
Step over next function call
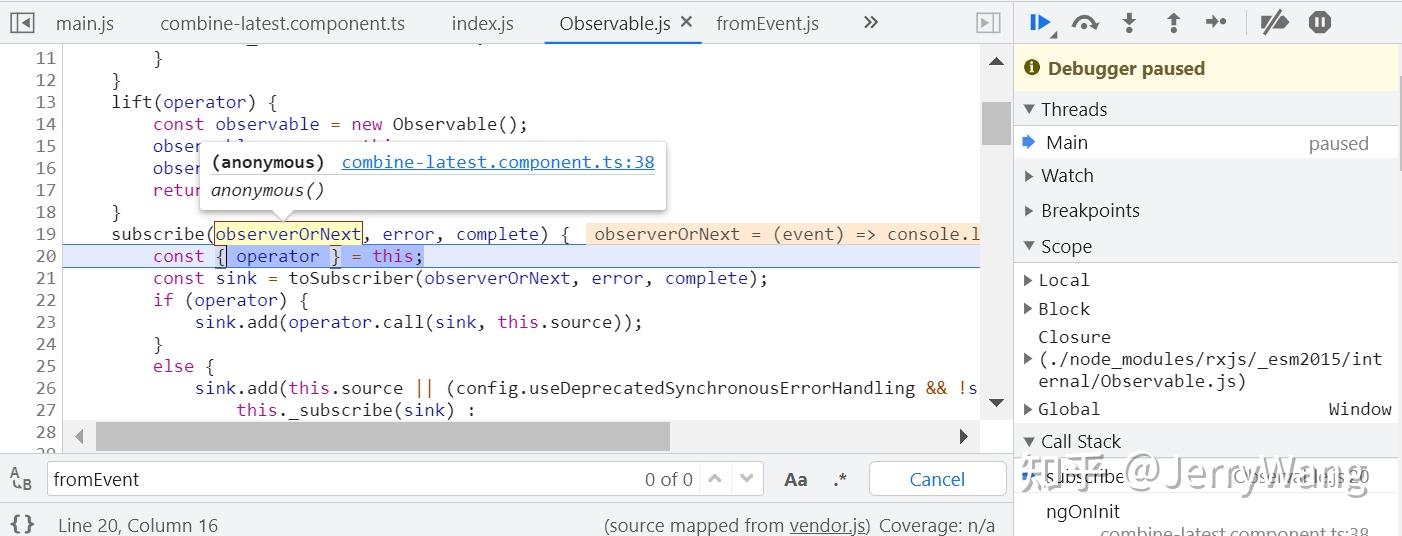pos(1085,22)
